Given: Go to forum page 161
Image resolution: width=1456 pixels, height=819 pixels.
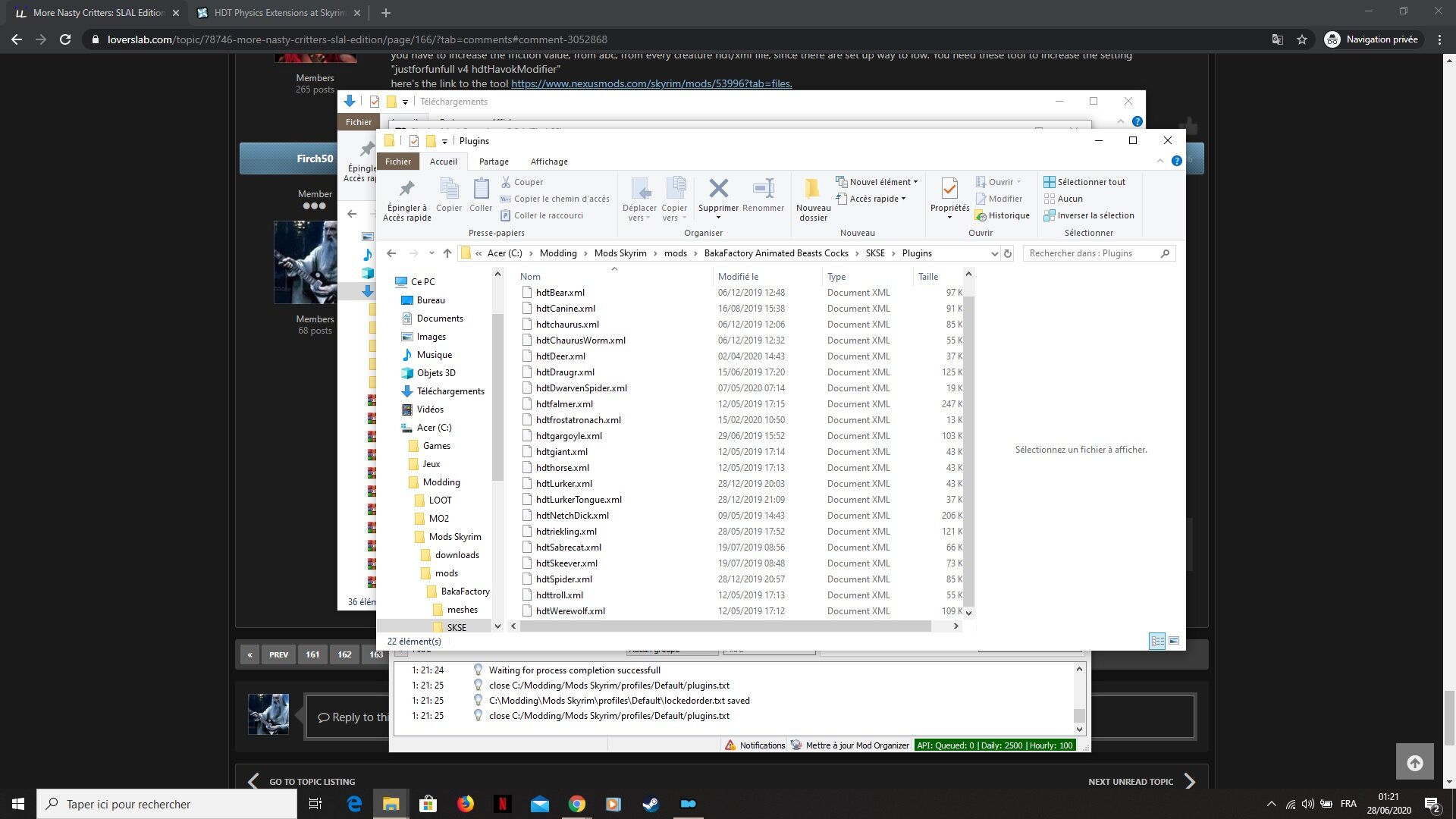Looking at the screenshot, I should 312,654.
